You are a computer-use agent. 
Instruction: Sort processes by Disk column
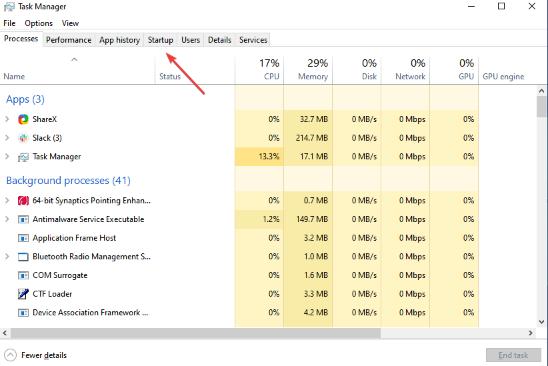coord(357,70)
